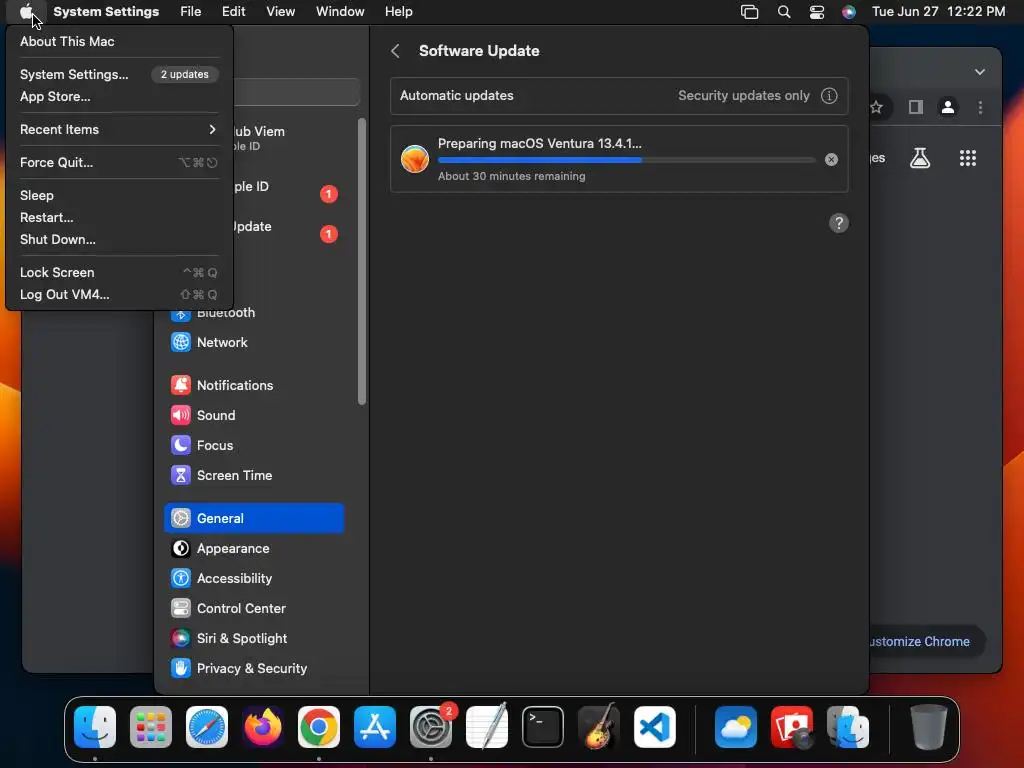Open App Store from the Dock
This screenshot has height=768, width=1024.
click(x=375, y=727)
